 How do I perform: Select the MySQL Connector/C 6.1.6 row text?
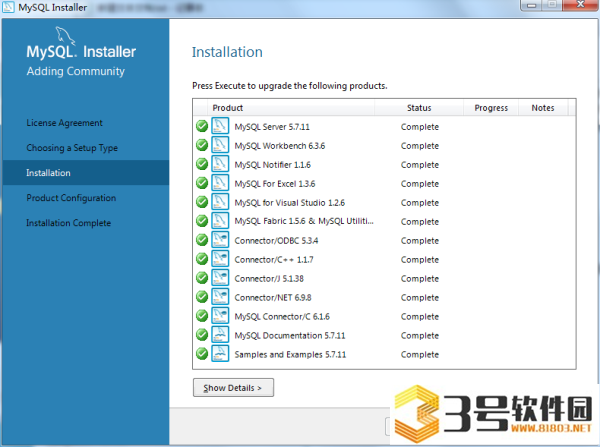pyautogui.click(x=282, y=316)
